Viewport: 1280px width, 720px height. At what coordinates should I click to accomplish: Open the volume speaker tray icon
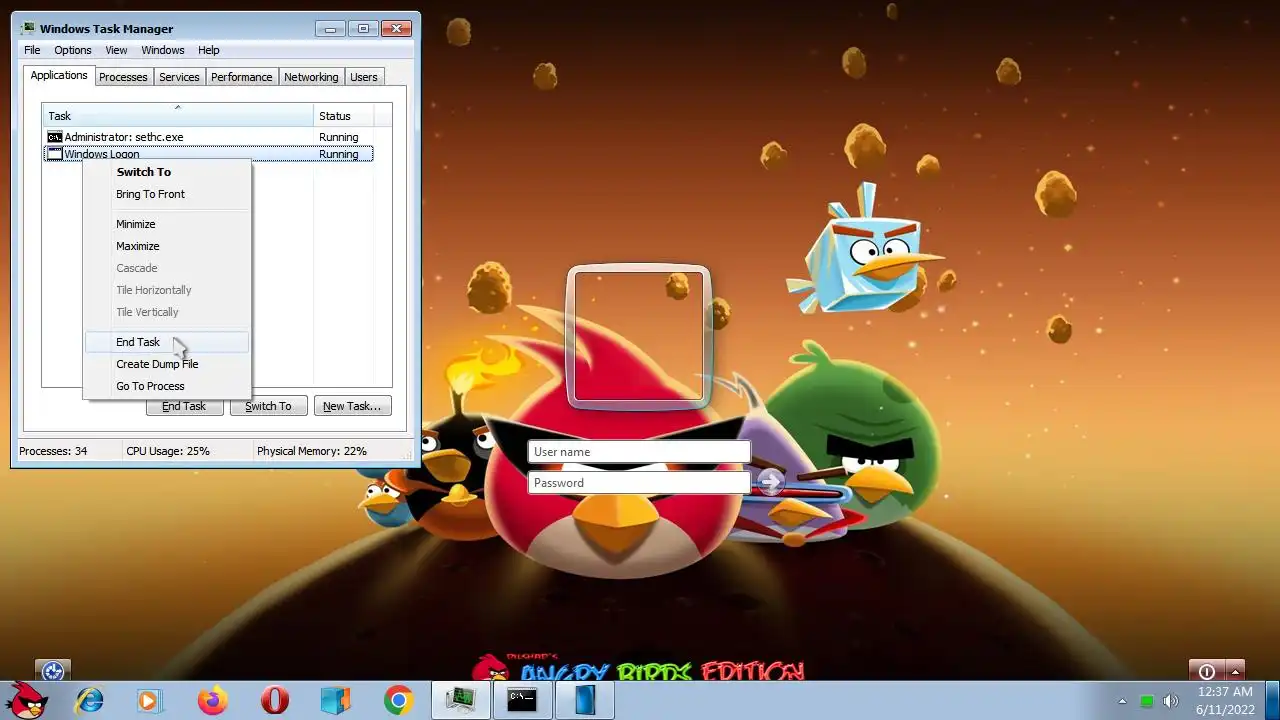pyautogui.click(x=1171, y=701)
